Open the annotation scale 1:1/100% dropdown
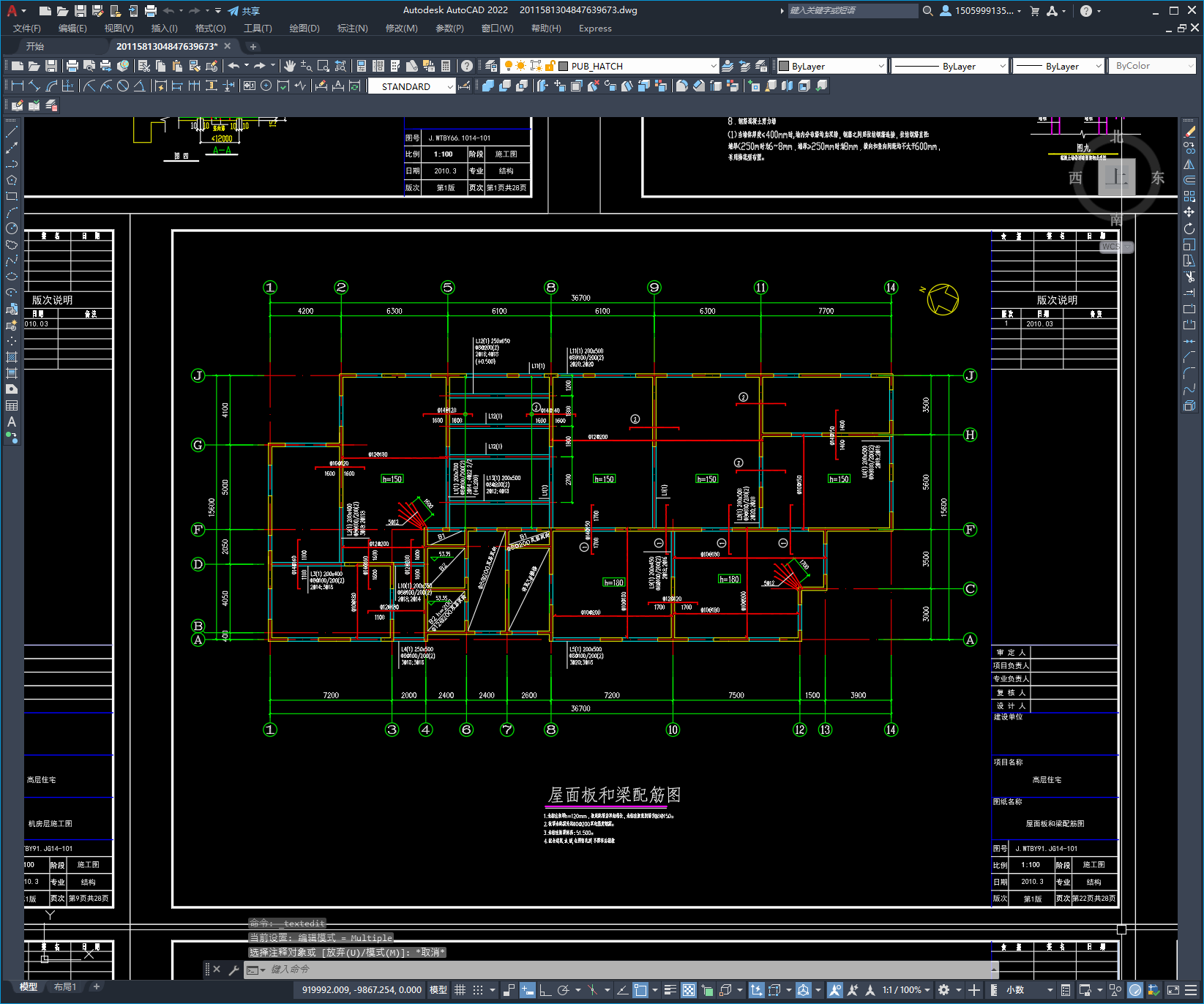 pos(906,990)
